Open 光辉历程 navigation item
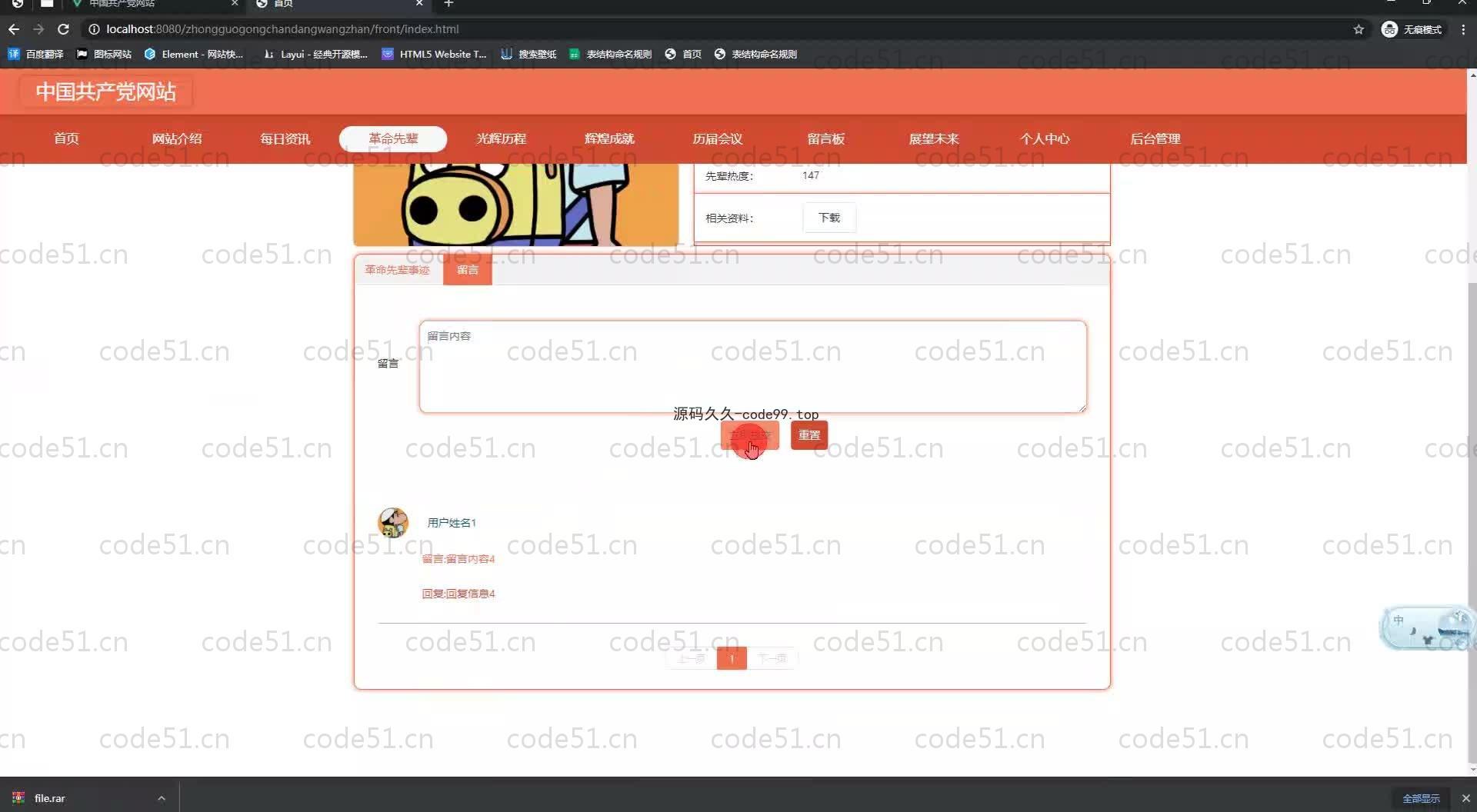This screenshot has height=812, width=1477. [x=502, y=138]
